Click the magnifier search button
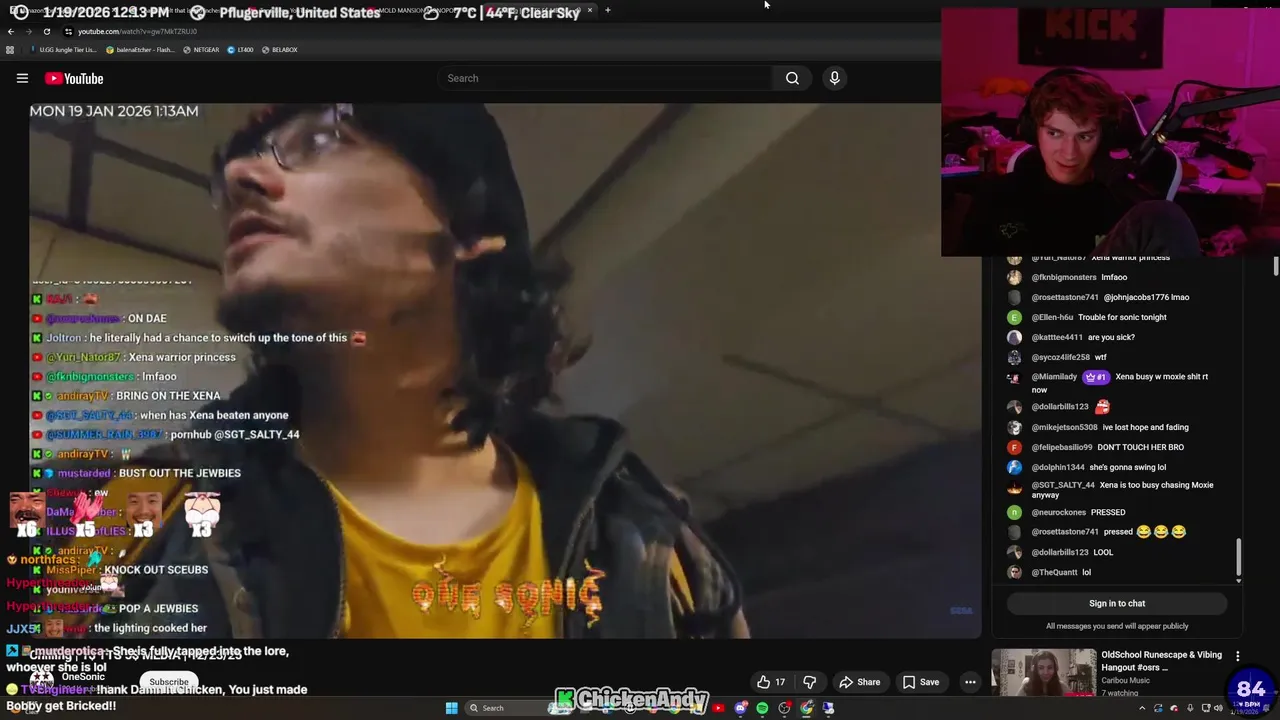Screen dimensions: 1280x720 [792, 78]
